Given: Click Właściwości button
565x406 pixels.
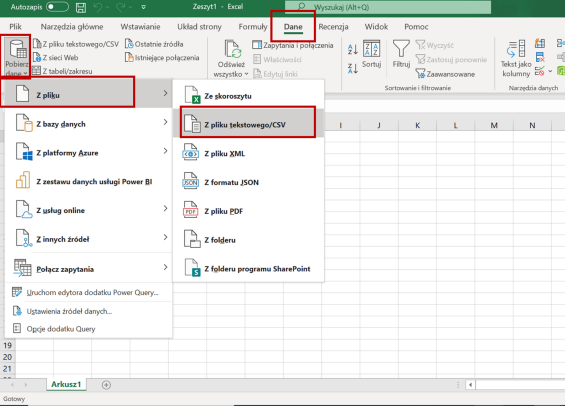Looking at the screenshot, I should click(x=277, y=59).
